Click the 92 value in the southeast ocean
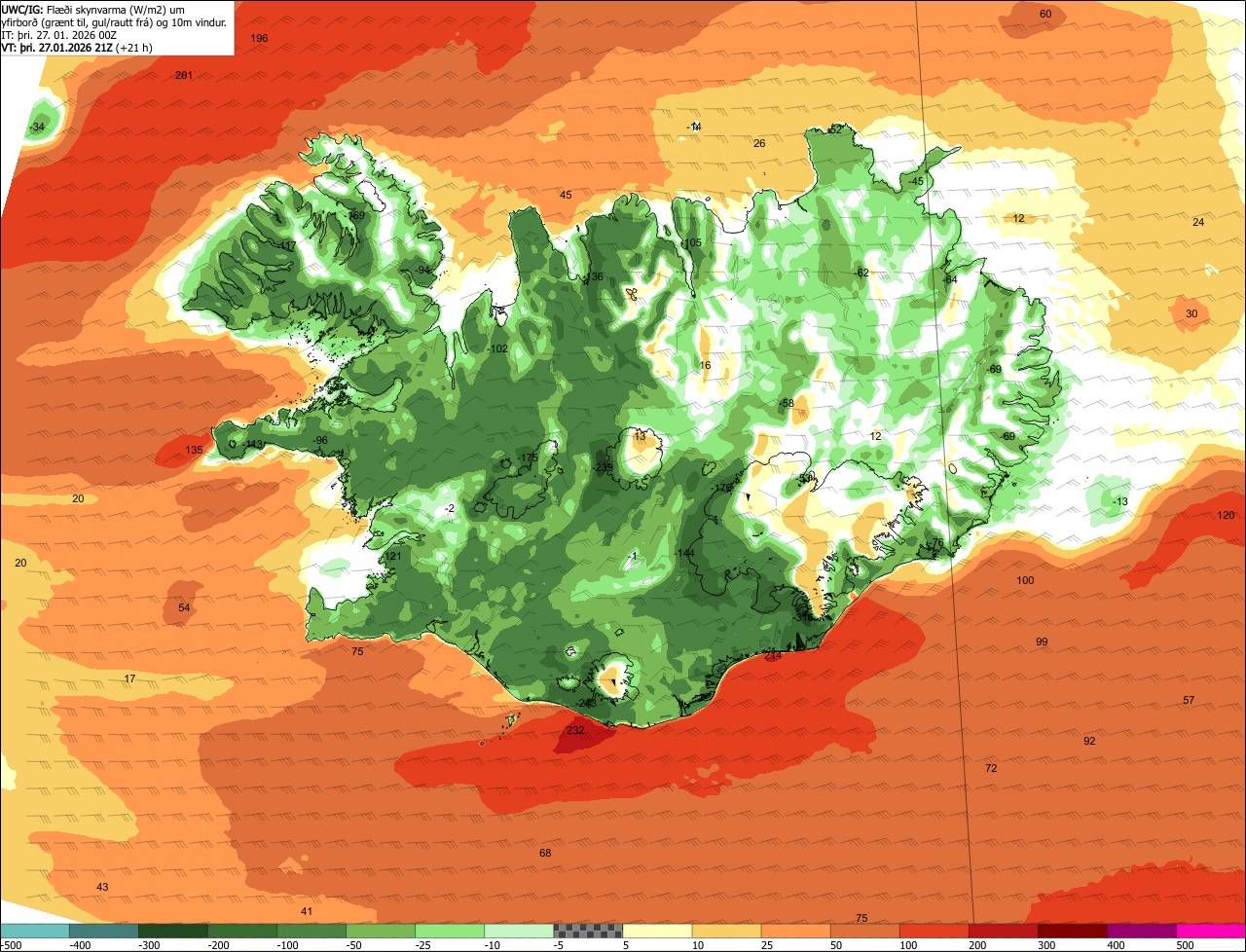This screenshot has width=1246, height=952. (1089, 741)
